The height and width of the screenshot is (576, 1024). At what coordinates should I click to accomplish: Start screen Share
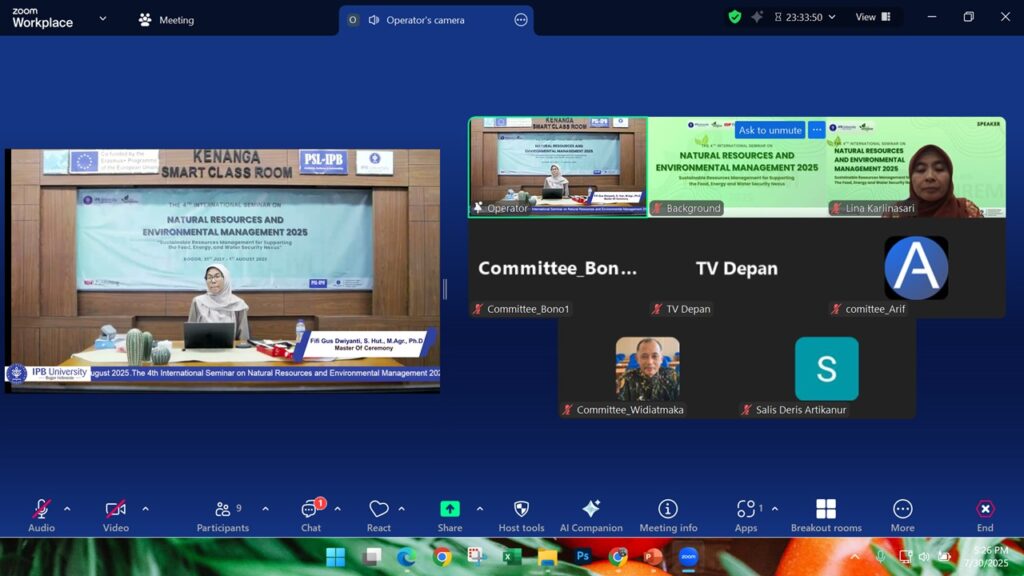pos(450,514)
